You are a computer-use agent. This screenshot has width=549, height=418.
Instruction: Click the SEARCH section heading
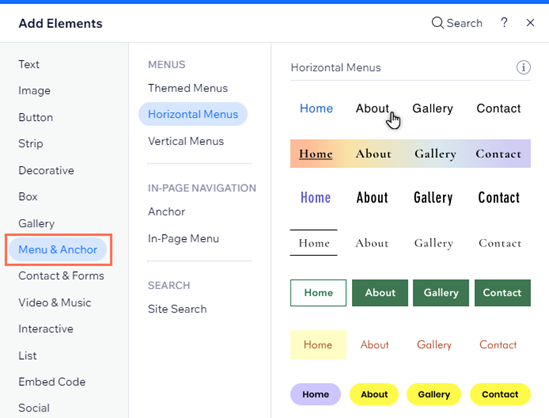(169, 285)
